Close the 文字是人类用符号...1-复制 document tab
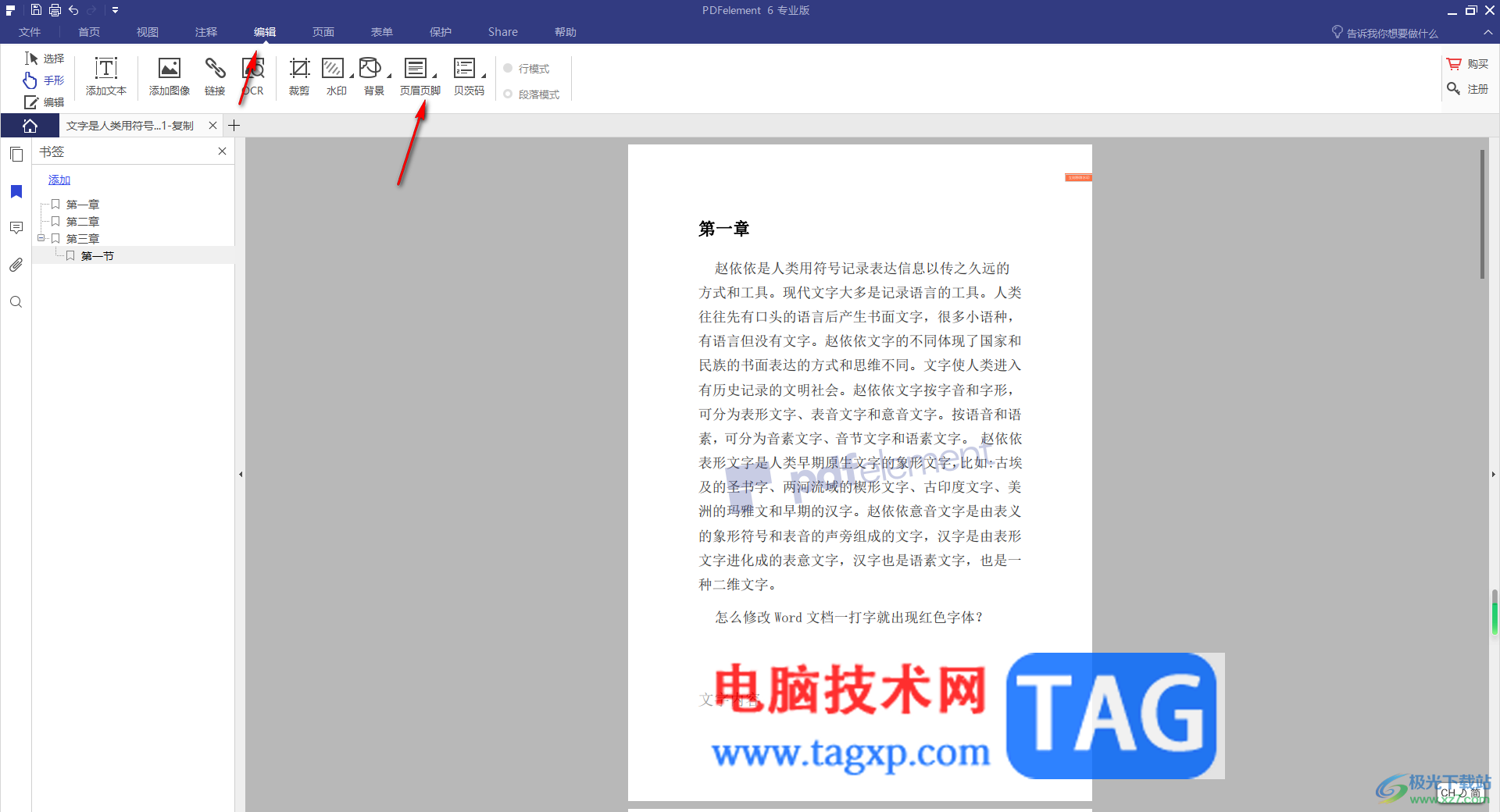The image size is (1500, 812). pos(212,126)
